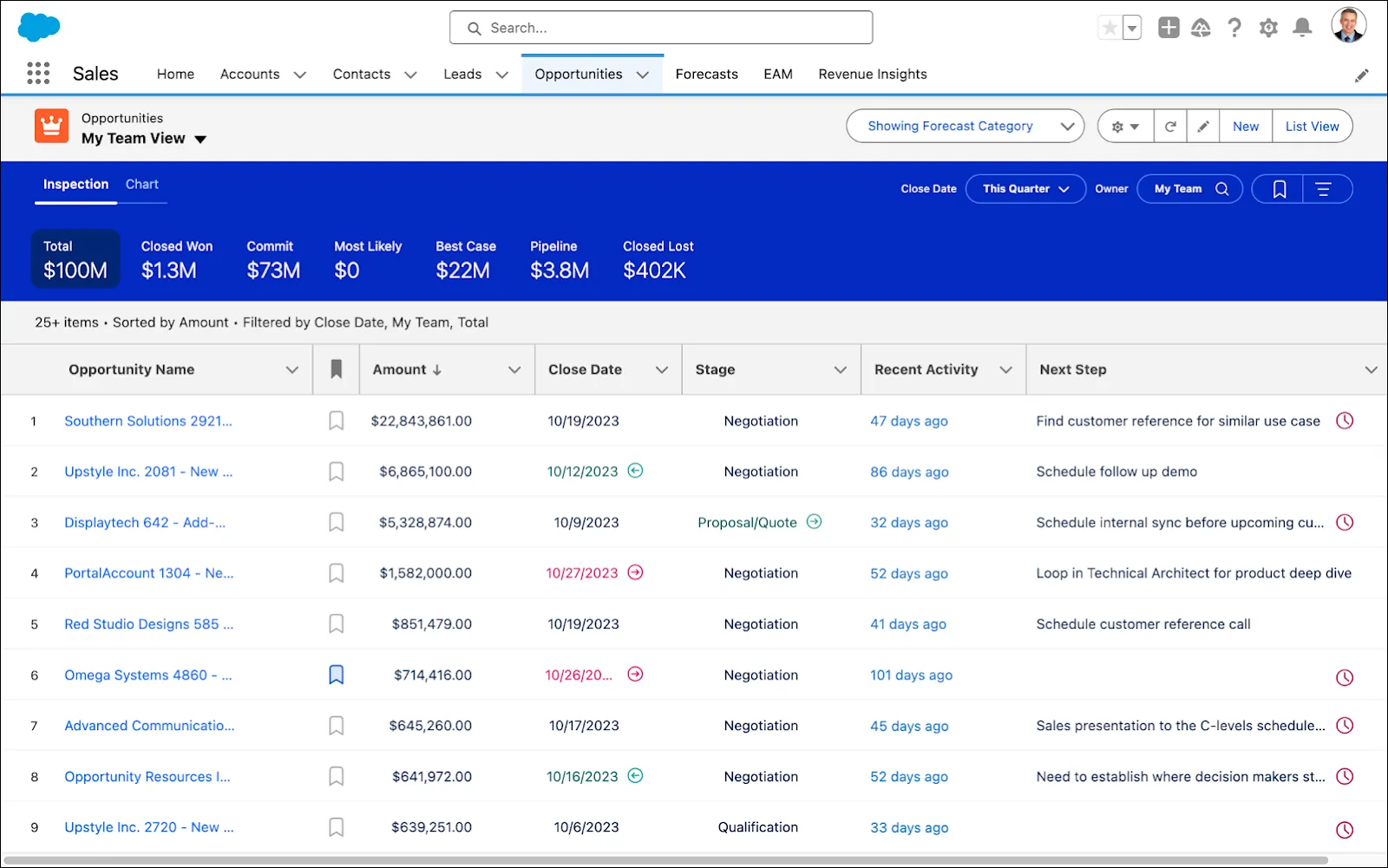Image resolution: width=1388 pixels, height=868 pixels.
Task: View 47 days ago activity link
Action: pyautogui.click(x=909, y=421)
